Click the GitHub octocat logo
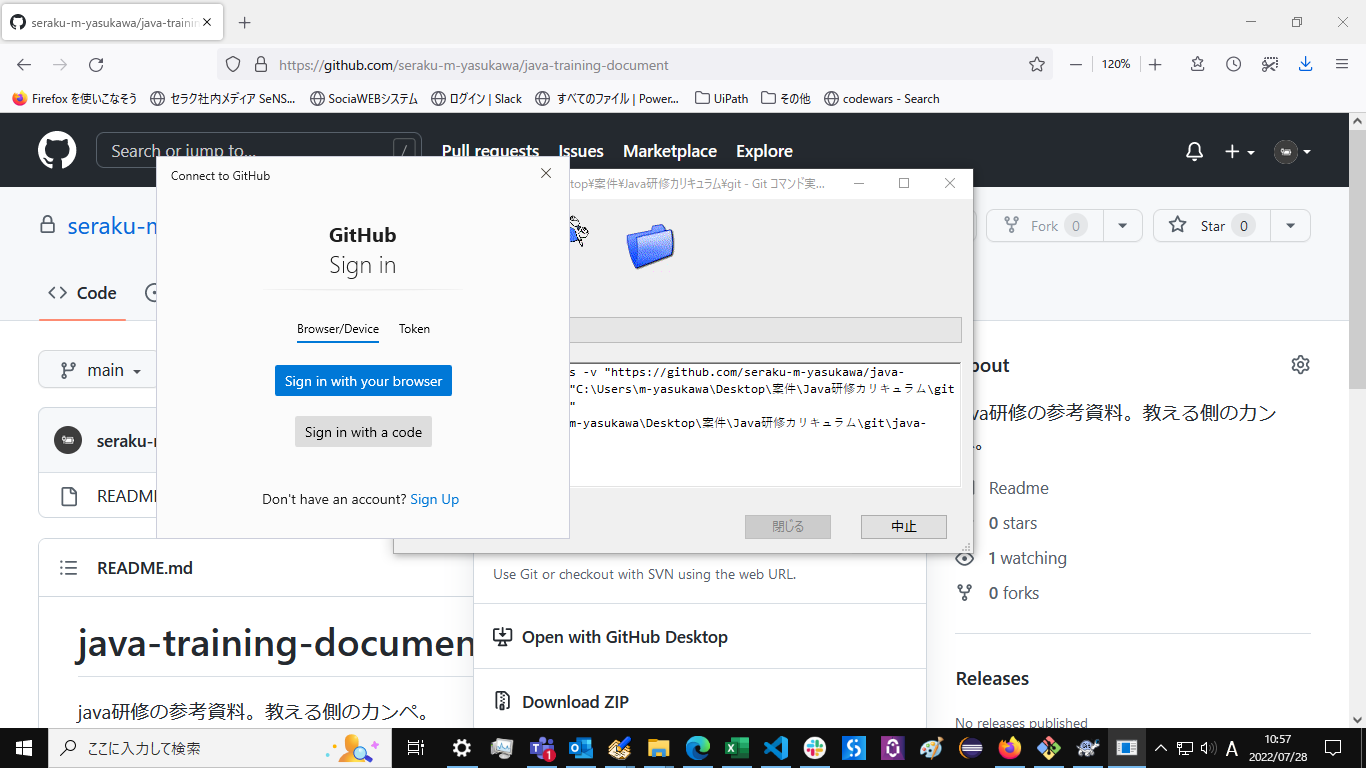This screenshot has height=768, width=1366. click(x=57, y=151)
